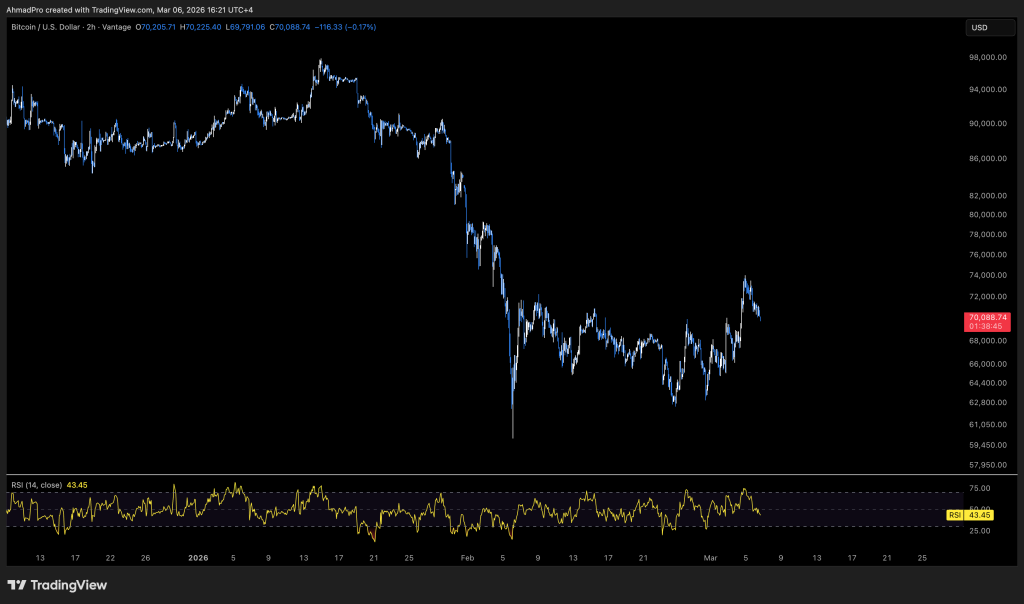The height and width of the screenshot is (604, 1024).
Task: Click the red current price label 70,088.74
Action: pos(988,317)
